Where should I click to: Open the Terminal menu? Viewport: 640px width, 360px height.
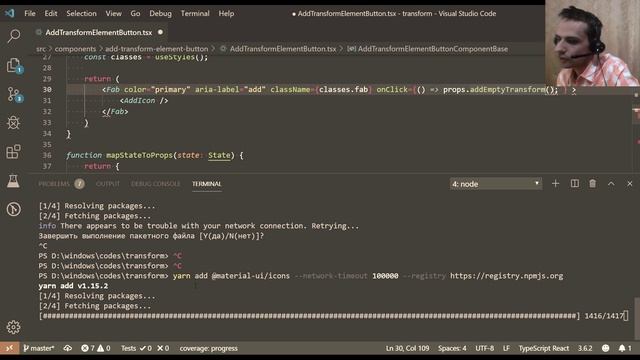coord(195,13)
